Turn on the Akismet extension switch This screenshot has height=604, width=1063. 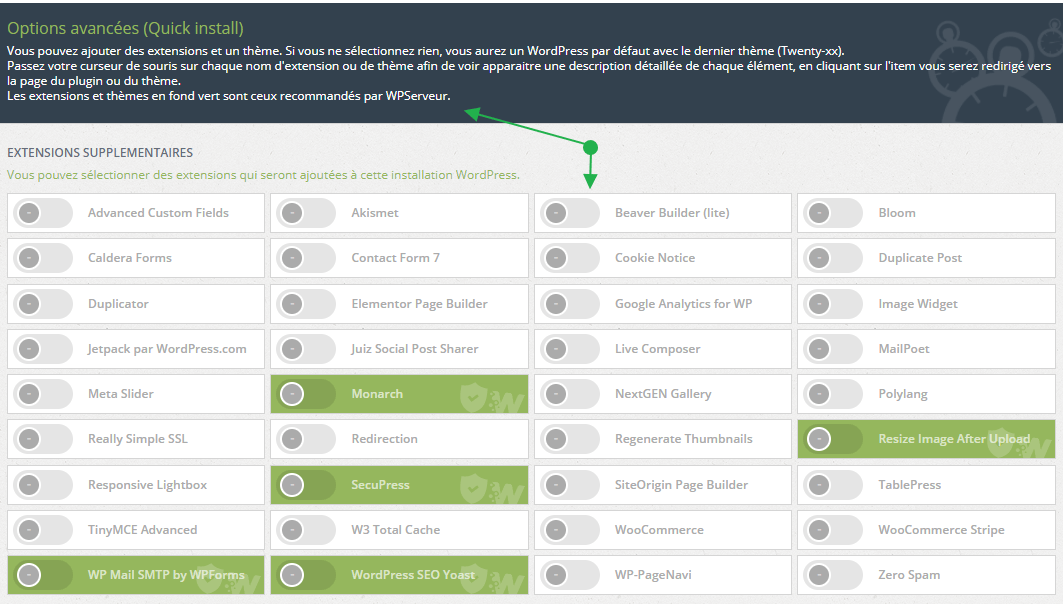[306, 213]
